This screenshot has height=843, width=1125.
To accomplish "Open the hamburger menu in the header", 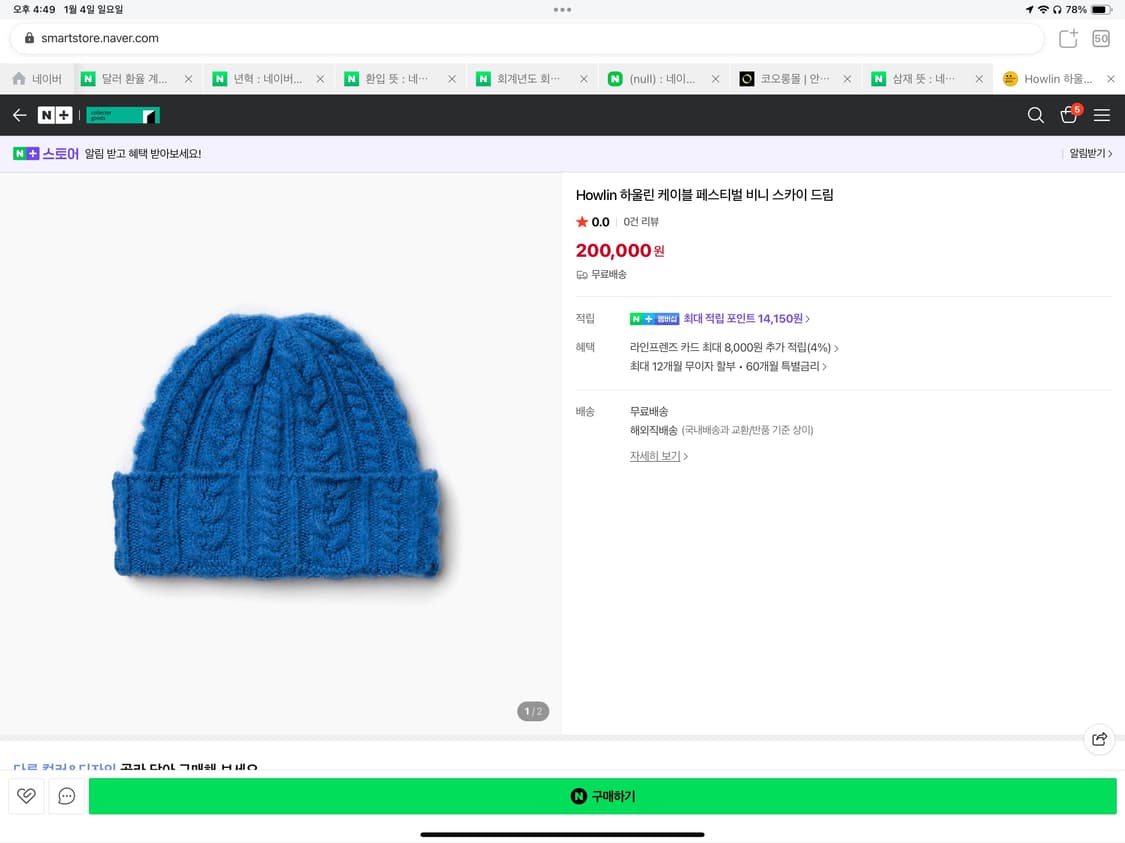I will 1102,115.
